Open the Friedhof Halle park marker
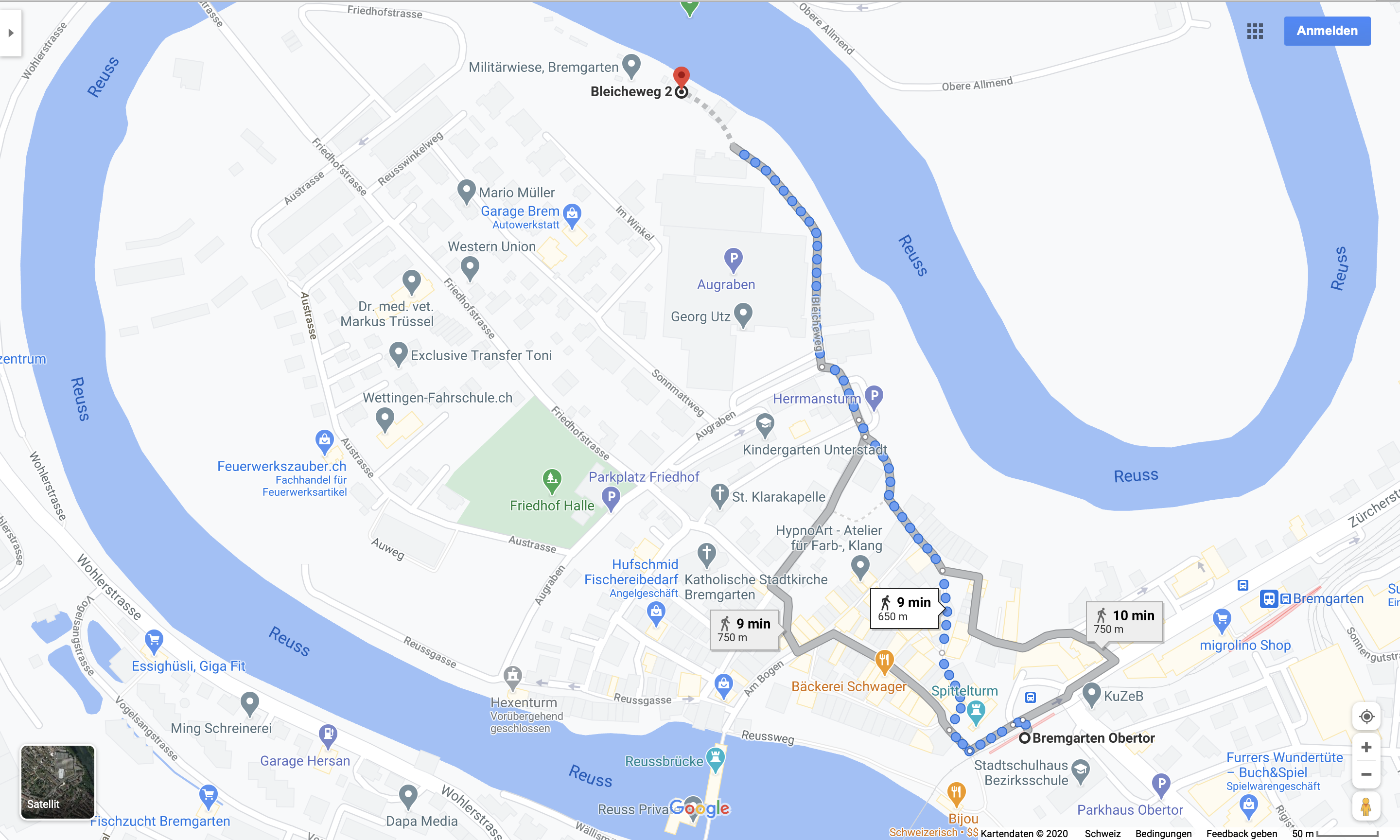The height and width of the screenshot is (840, 1400). pyautogui.click(x=552, y=481)
